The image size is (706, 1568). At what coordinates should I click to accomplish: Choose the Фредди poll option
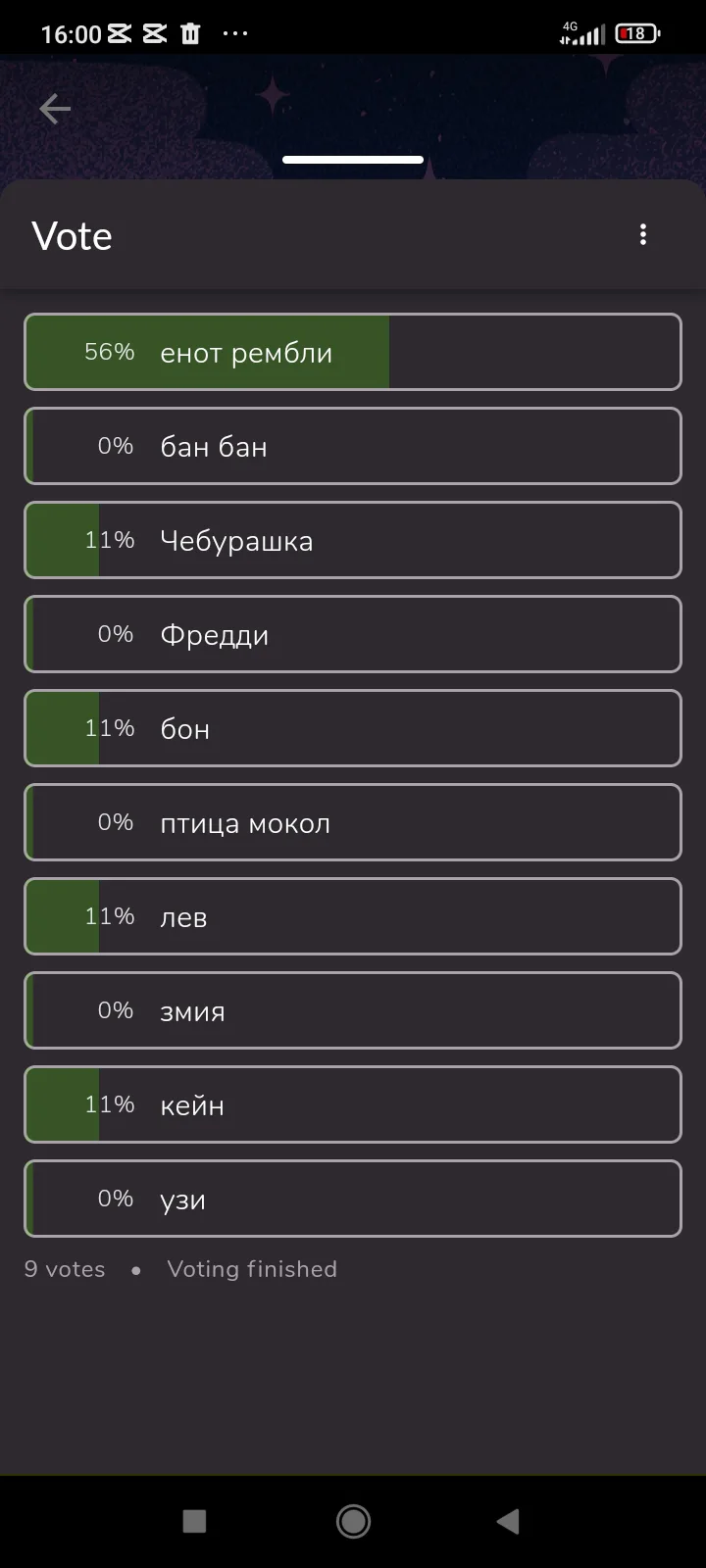353,634
